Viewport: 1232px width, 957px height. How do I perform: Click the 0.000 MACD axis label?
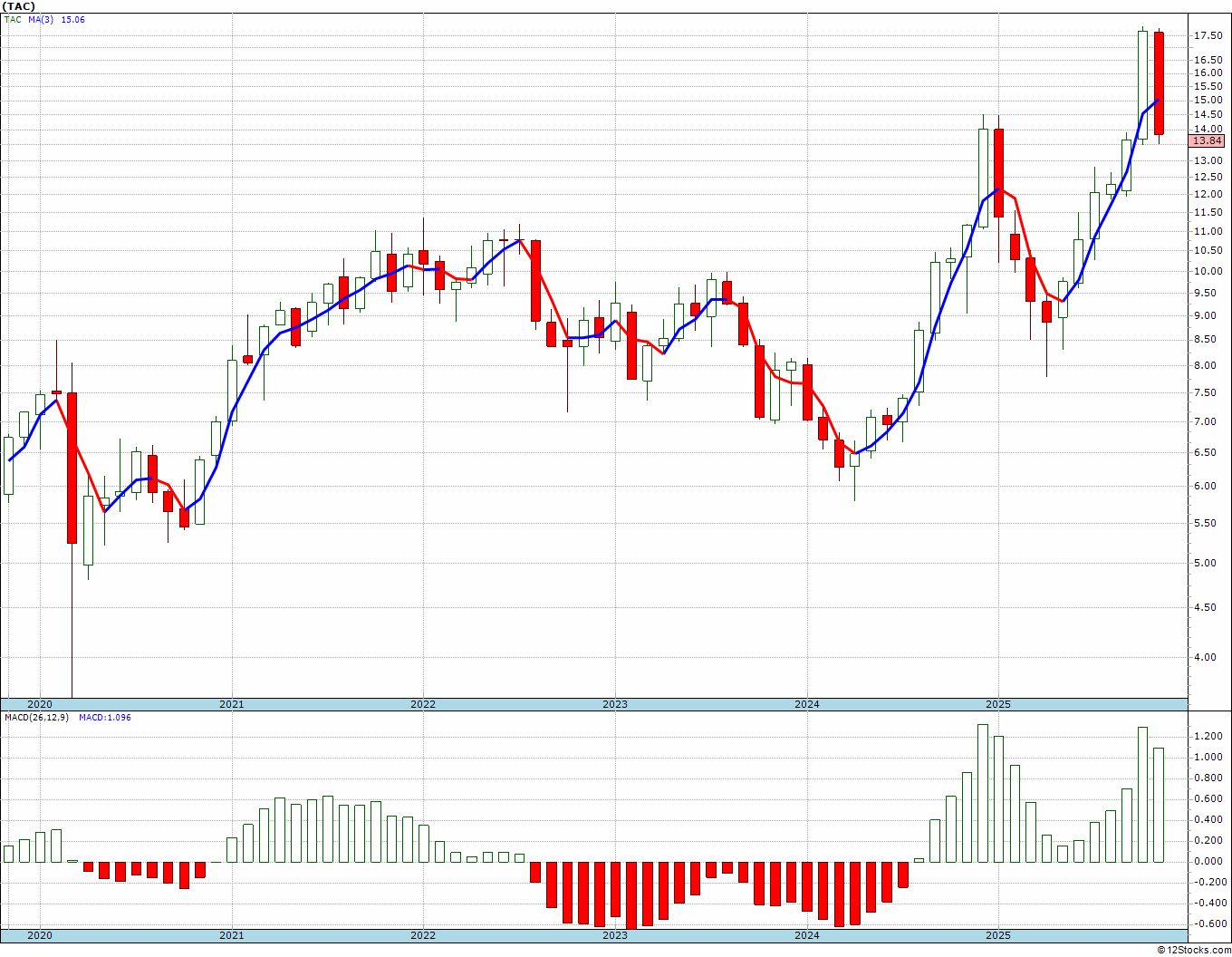point(1208,861)
